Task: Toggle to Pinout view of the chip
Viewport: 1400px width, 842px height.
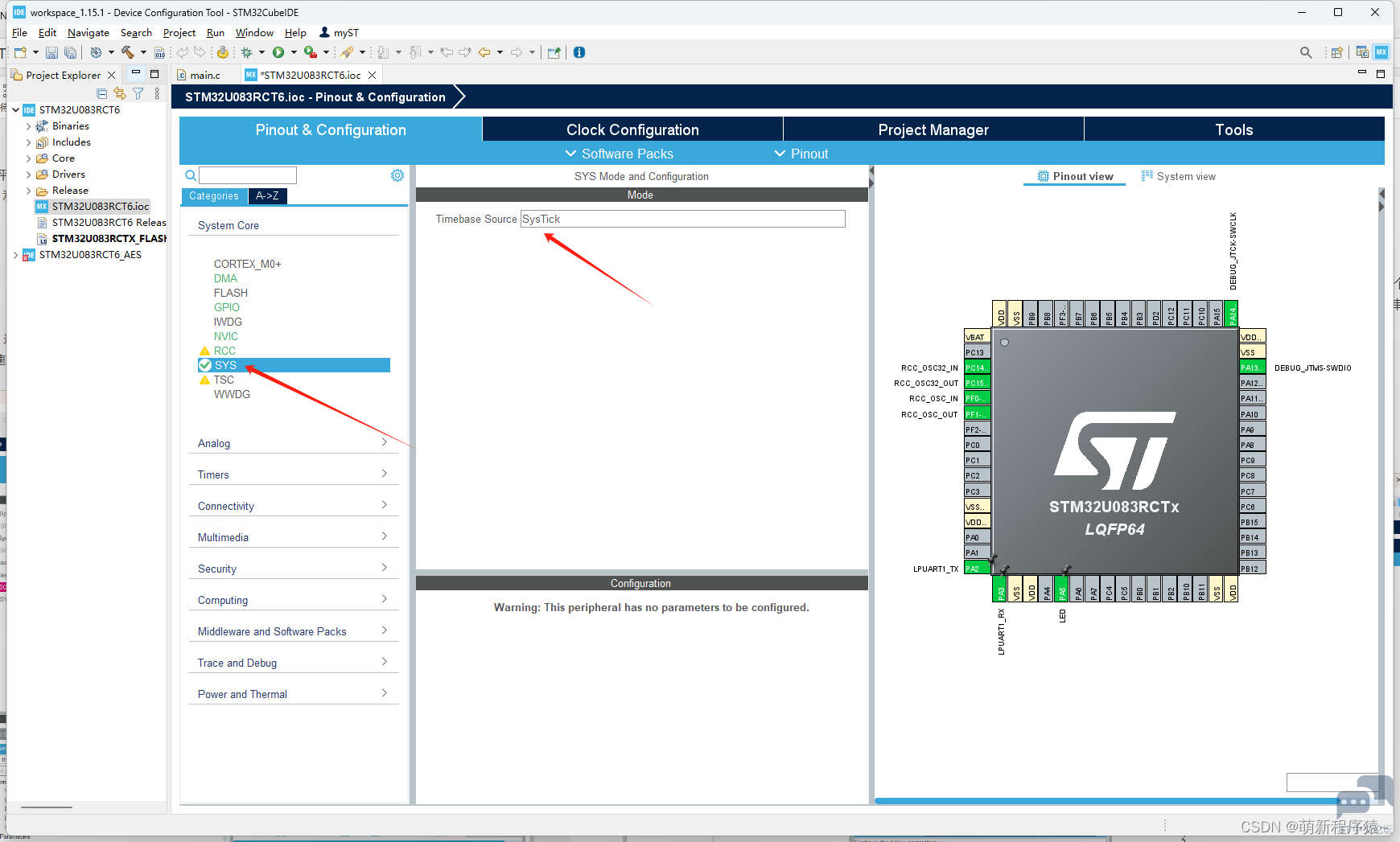Action: (1075, 177)
